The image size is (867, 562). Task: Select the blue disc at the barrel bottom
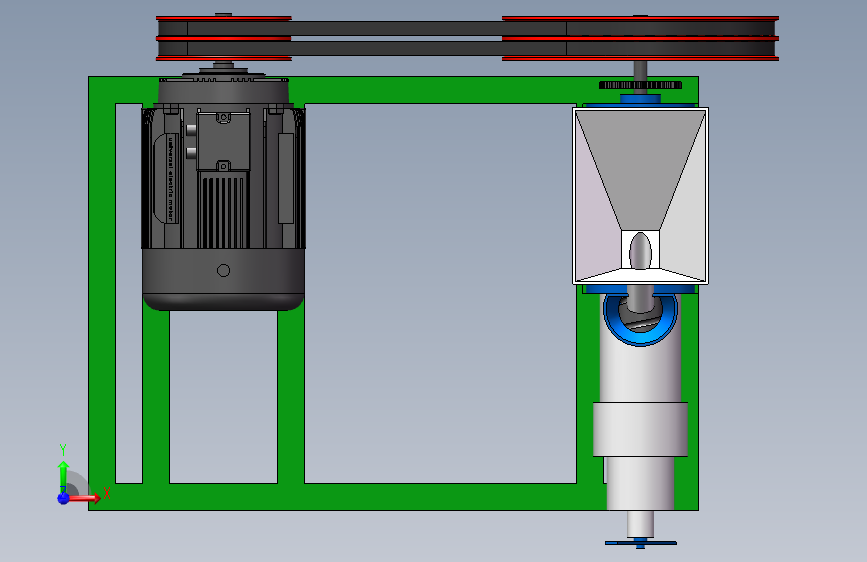pos(640,543)
